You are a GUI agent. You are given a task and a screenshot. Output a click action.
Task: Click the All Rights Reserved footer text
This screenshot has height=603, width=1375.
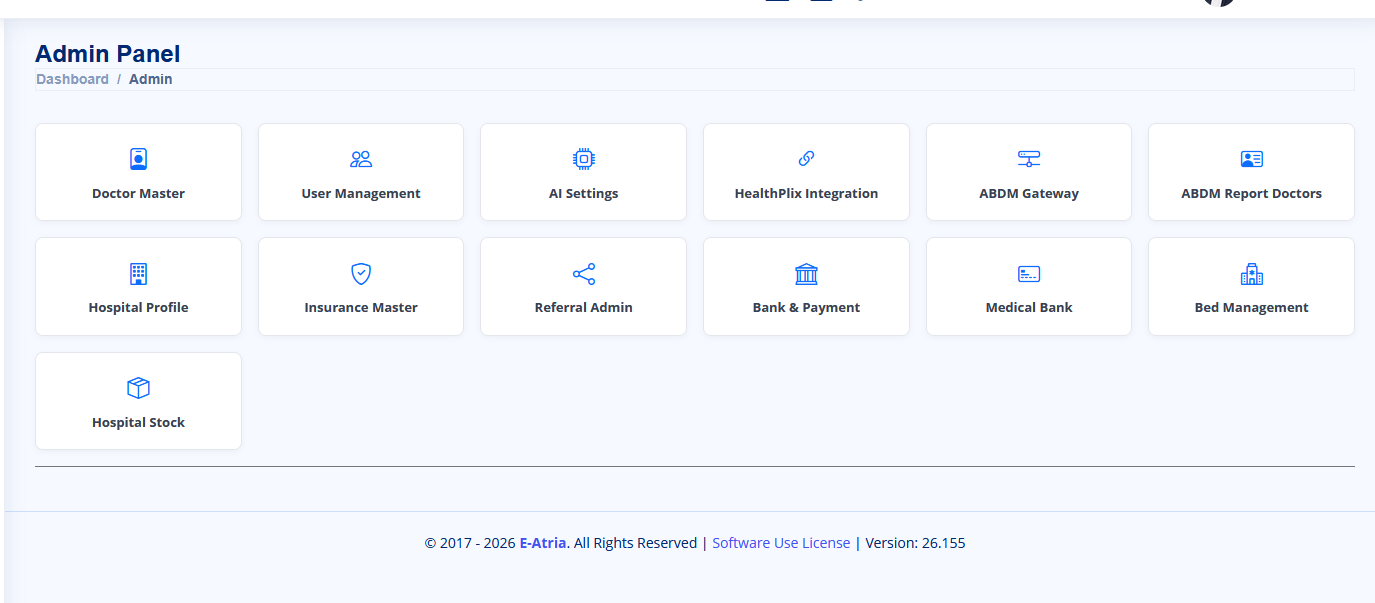pos(635,543)
